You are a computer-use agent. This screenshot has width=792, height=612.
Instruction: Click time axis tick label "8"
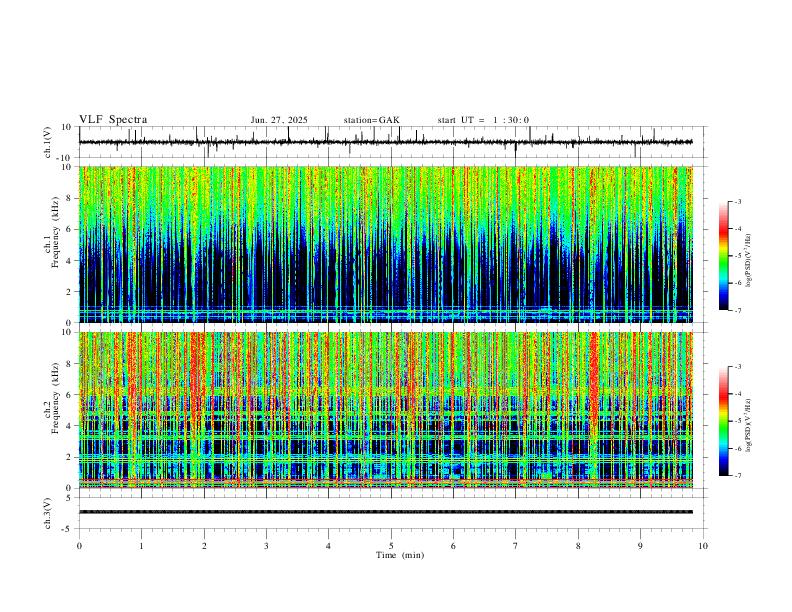(578, 546)
